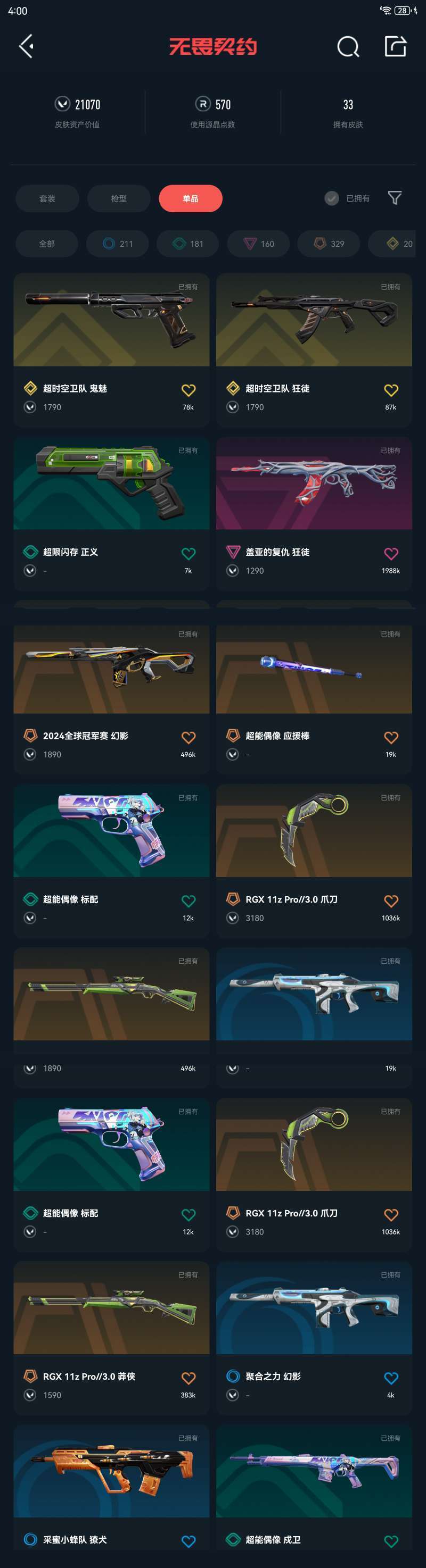The image size is (426, 1568).
Task: Open the 超限闪存 正义 skin thumbnail
Action: click(111, 483)
